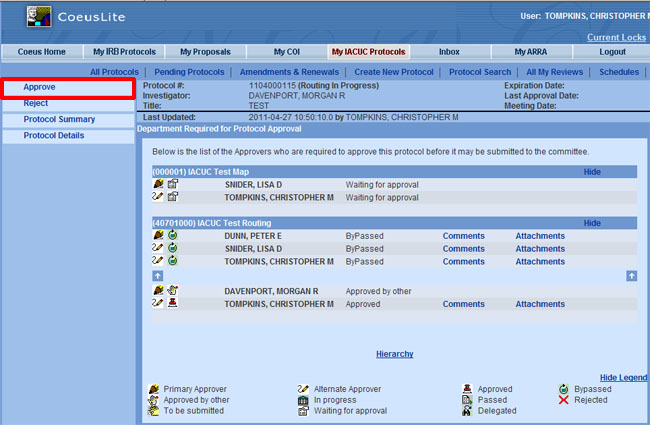Click primary approver icon beside DUNN, PETER E

(x=158, y=235)
